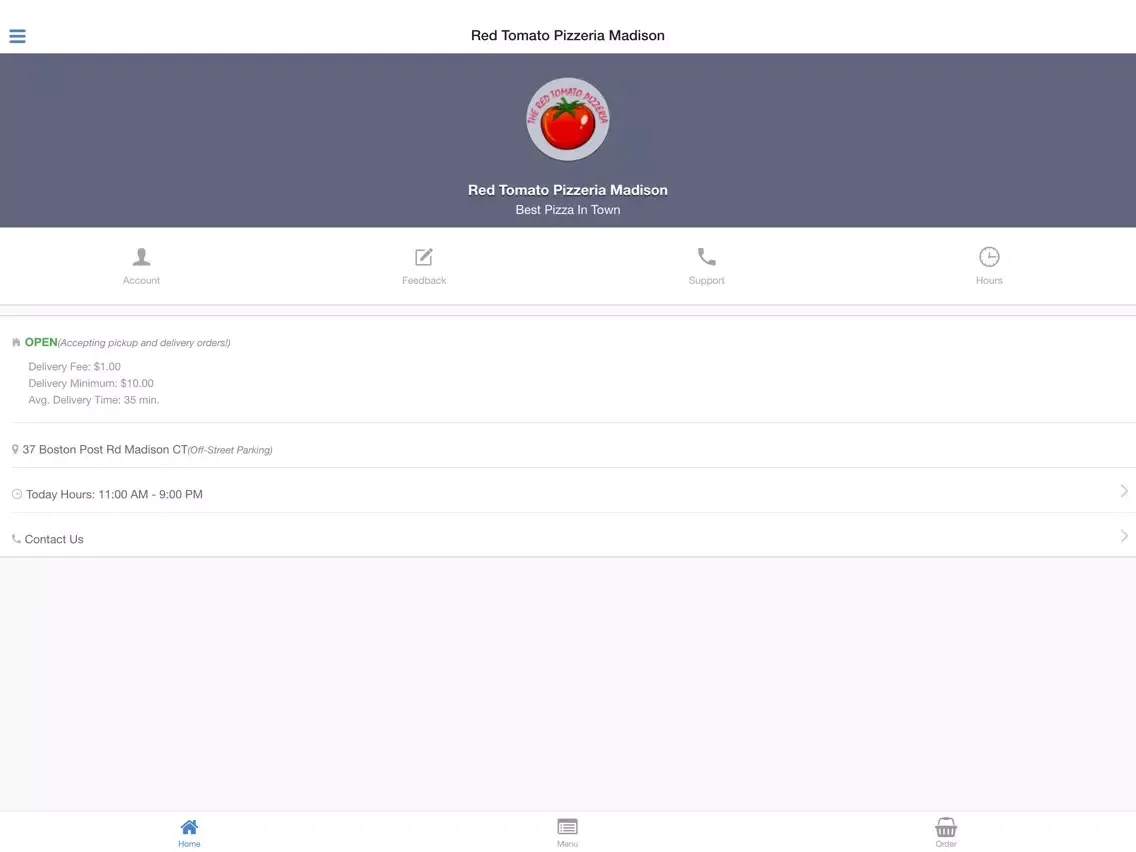Click banner heading Red Tomato Pizzeria Madison
Viewport: 1136px width, 852px height.
(x=567, y=190)
